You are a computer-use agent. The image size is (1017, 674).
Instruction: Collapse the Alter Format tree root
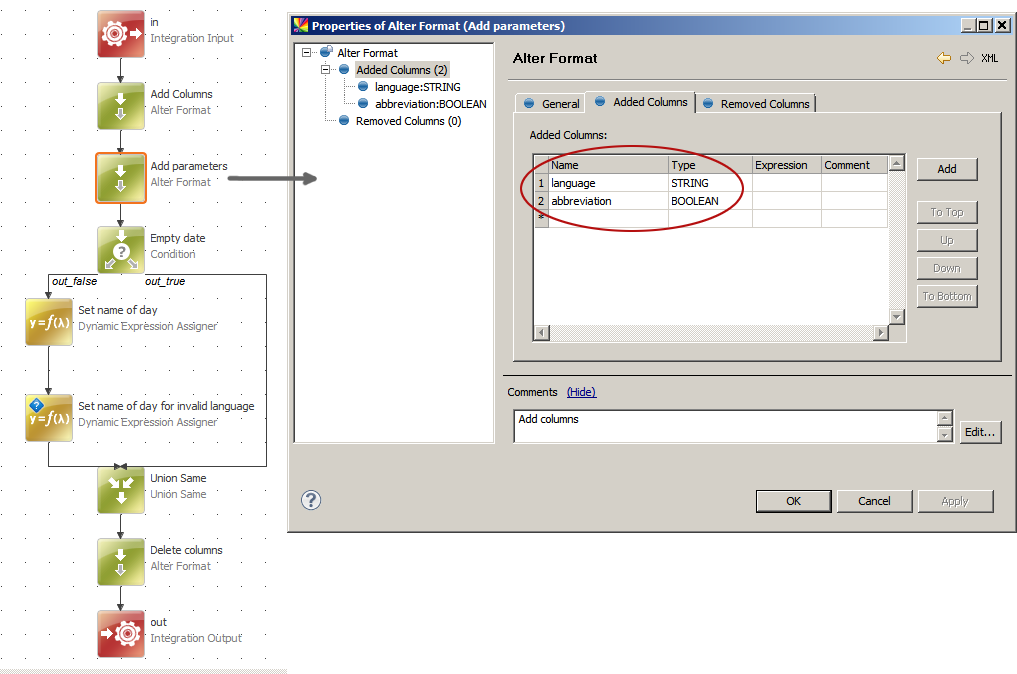click(x=307, y=50)
